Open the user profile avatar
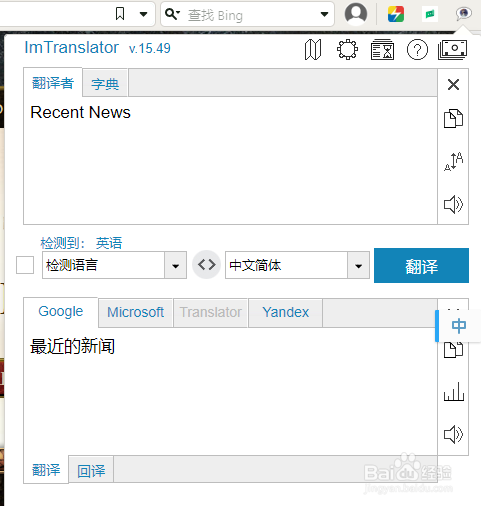The width and height of the screenshot is (481, 506). (356, 14)
